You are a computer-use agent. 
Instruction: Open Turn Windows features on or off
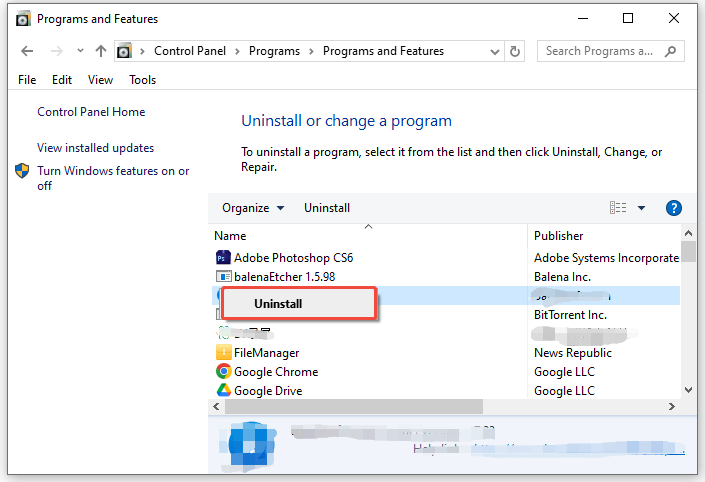[x=113, y=178]
